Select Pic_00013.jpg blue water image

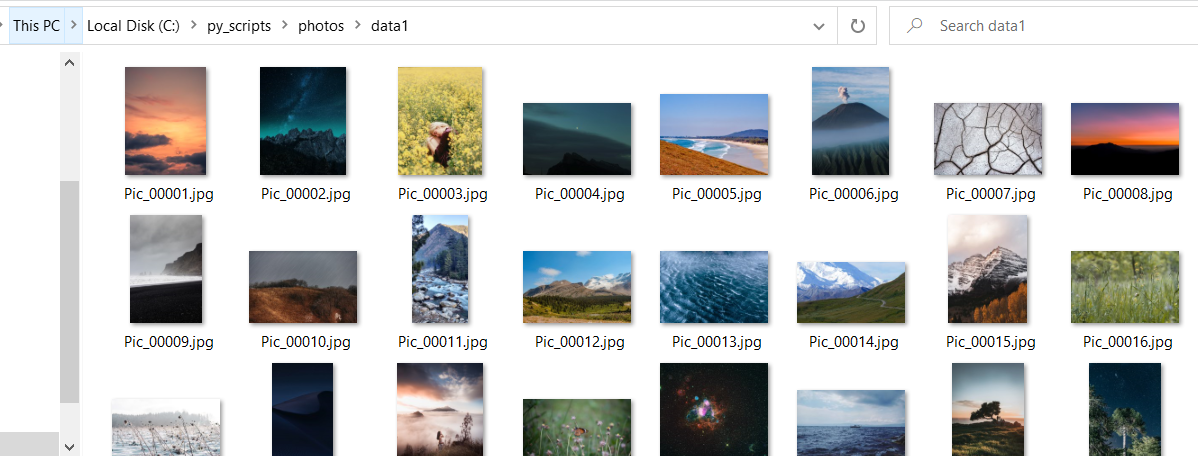coord(714,287)
